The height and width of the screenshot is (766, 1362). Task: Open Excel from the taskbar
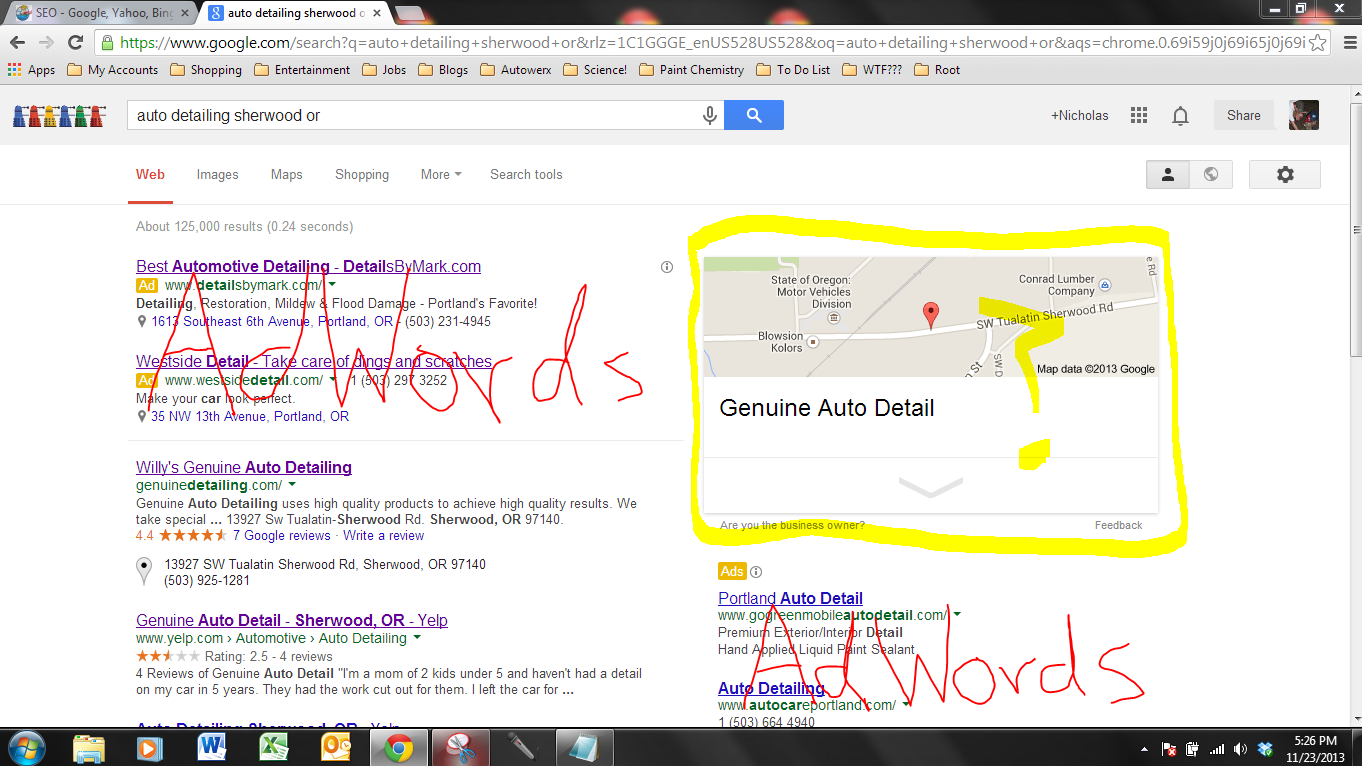274,747
